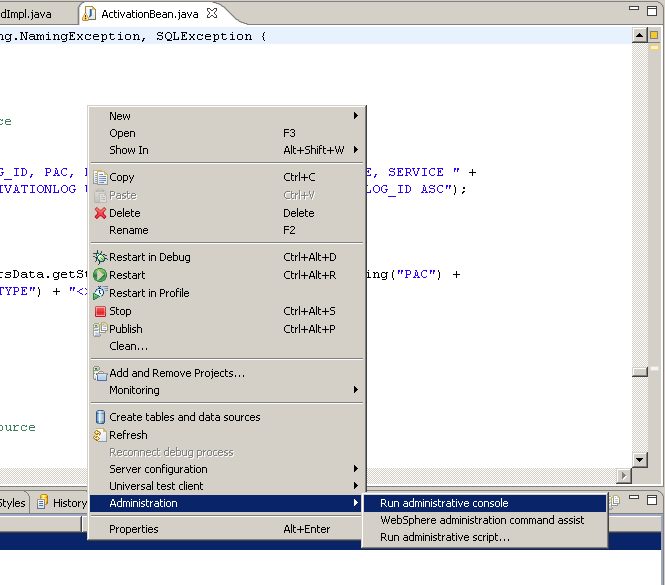
Task: Expand the Administration submenu arrow
Action: [x=356, y=503]
